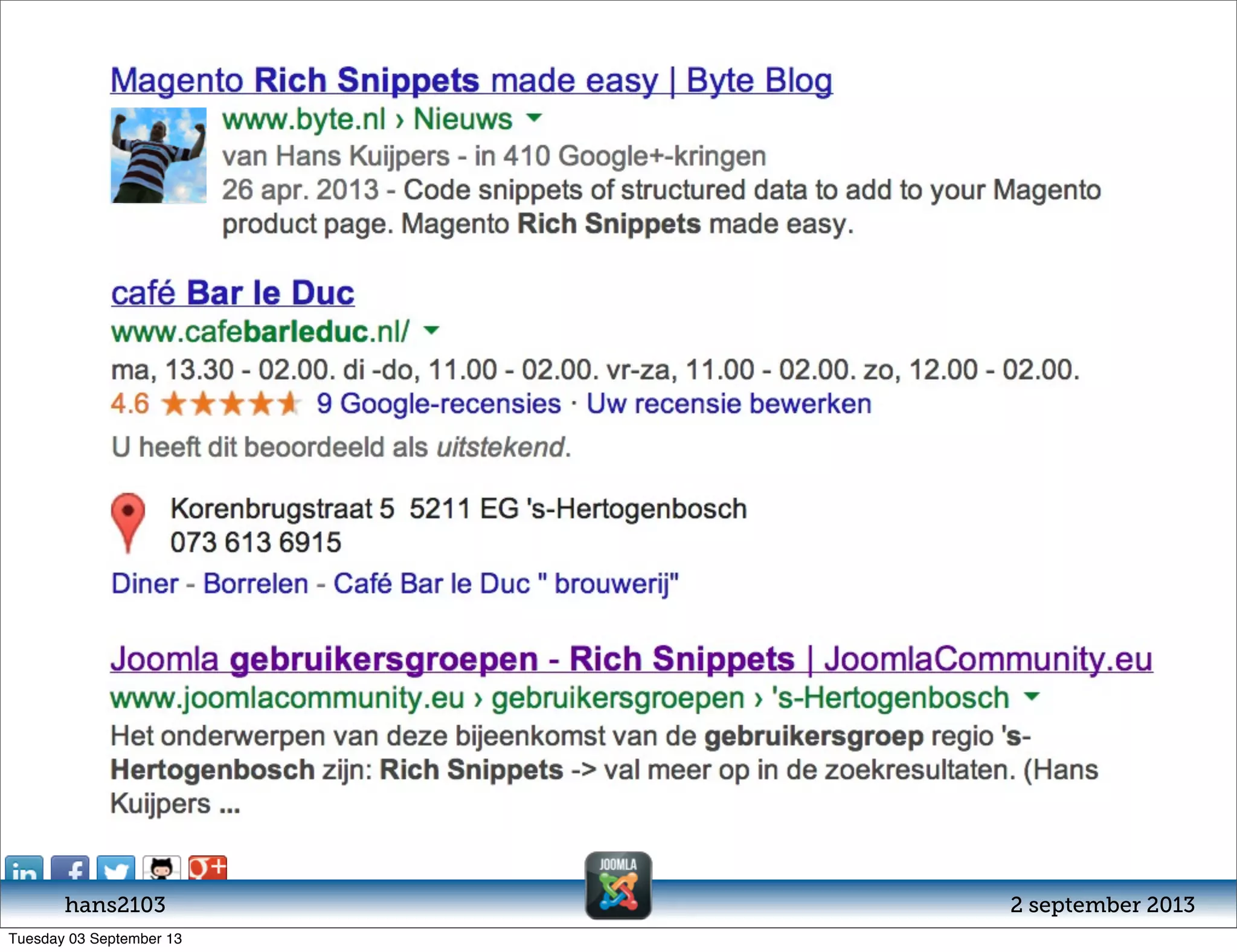Open the Google+ icon

point(208,868)
